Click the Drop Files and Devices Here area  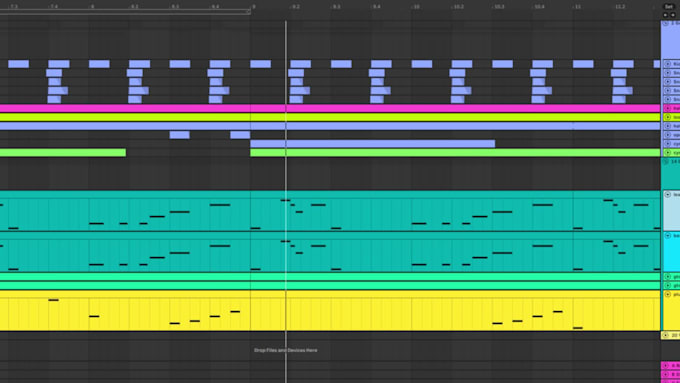(x=285, y=350)
